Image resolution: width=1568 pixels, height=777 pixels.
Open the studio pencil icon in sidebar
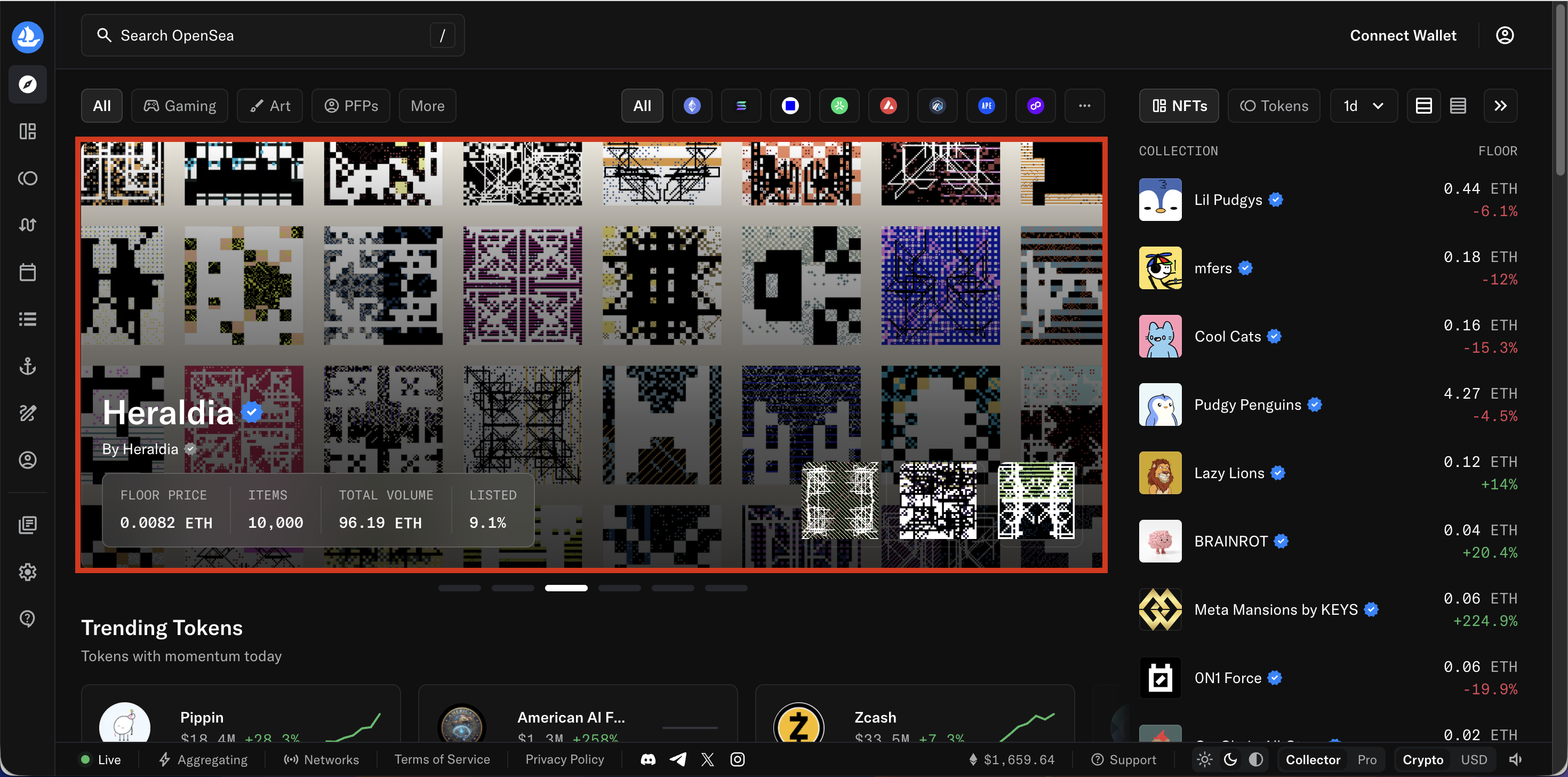tap(27, 413)
